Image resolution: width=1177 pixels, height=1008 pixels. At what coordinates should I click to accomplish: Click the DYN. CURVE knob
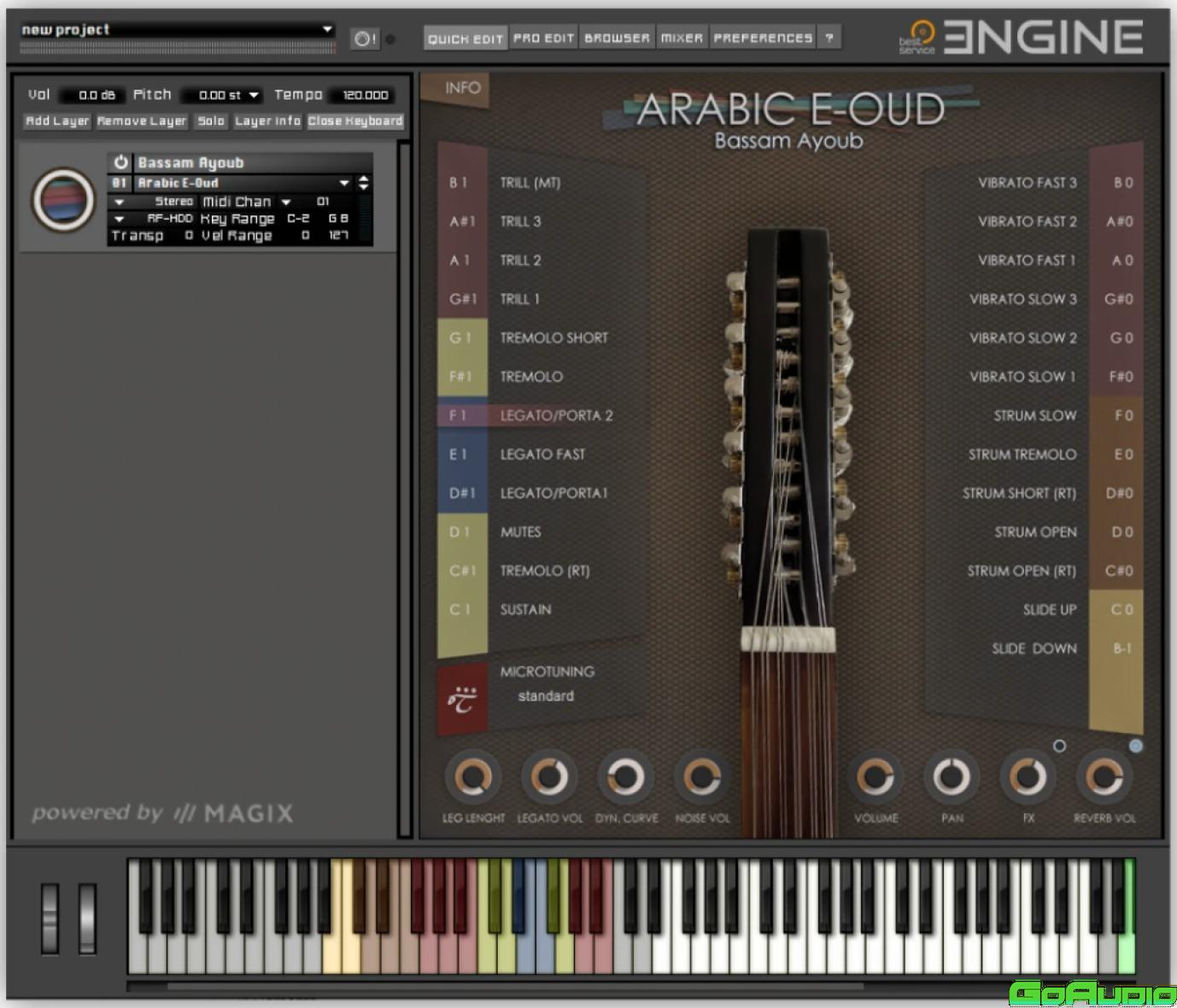click(x=626, y=777)
